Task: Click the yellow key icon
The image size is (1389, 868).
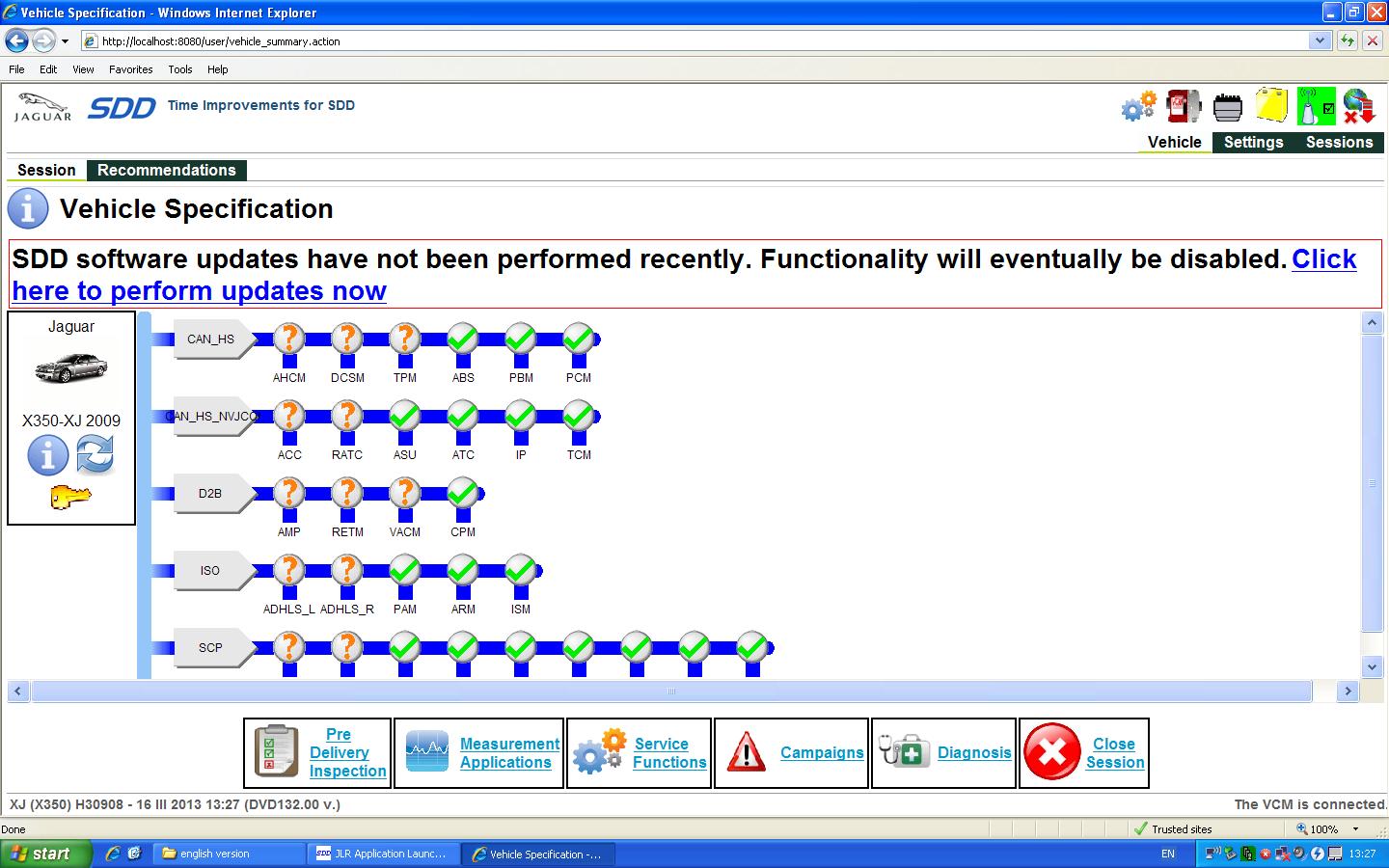Action: [x=70, y=498]
